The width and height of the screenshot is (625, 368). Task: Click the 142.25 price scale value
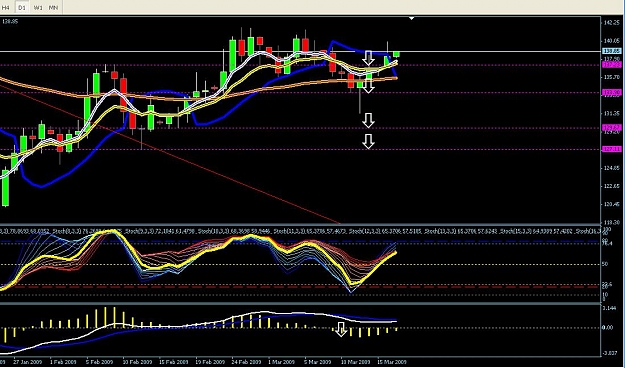pos(612,23)
